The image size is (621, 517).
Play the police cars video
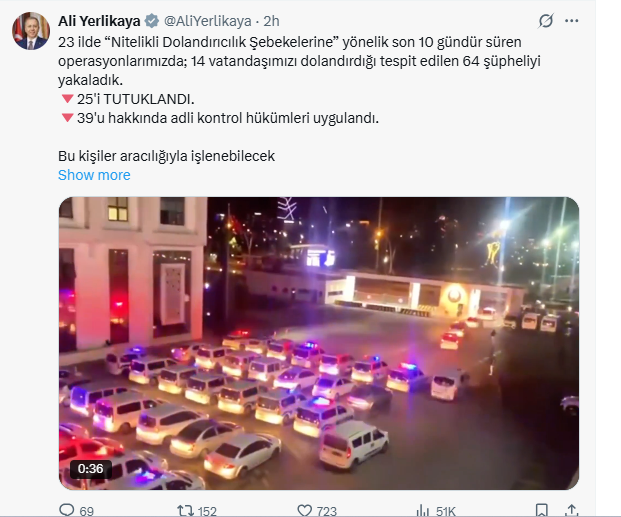[319, 343]
